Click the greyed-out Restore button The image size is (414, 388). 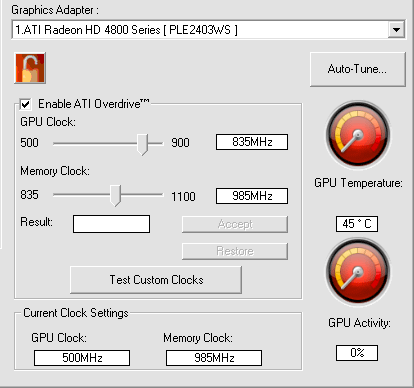tap(235, 251)
